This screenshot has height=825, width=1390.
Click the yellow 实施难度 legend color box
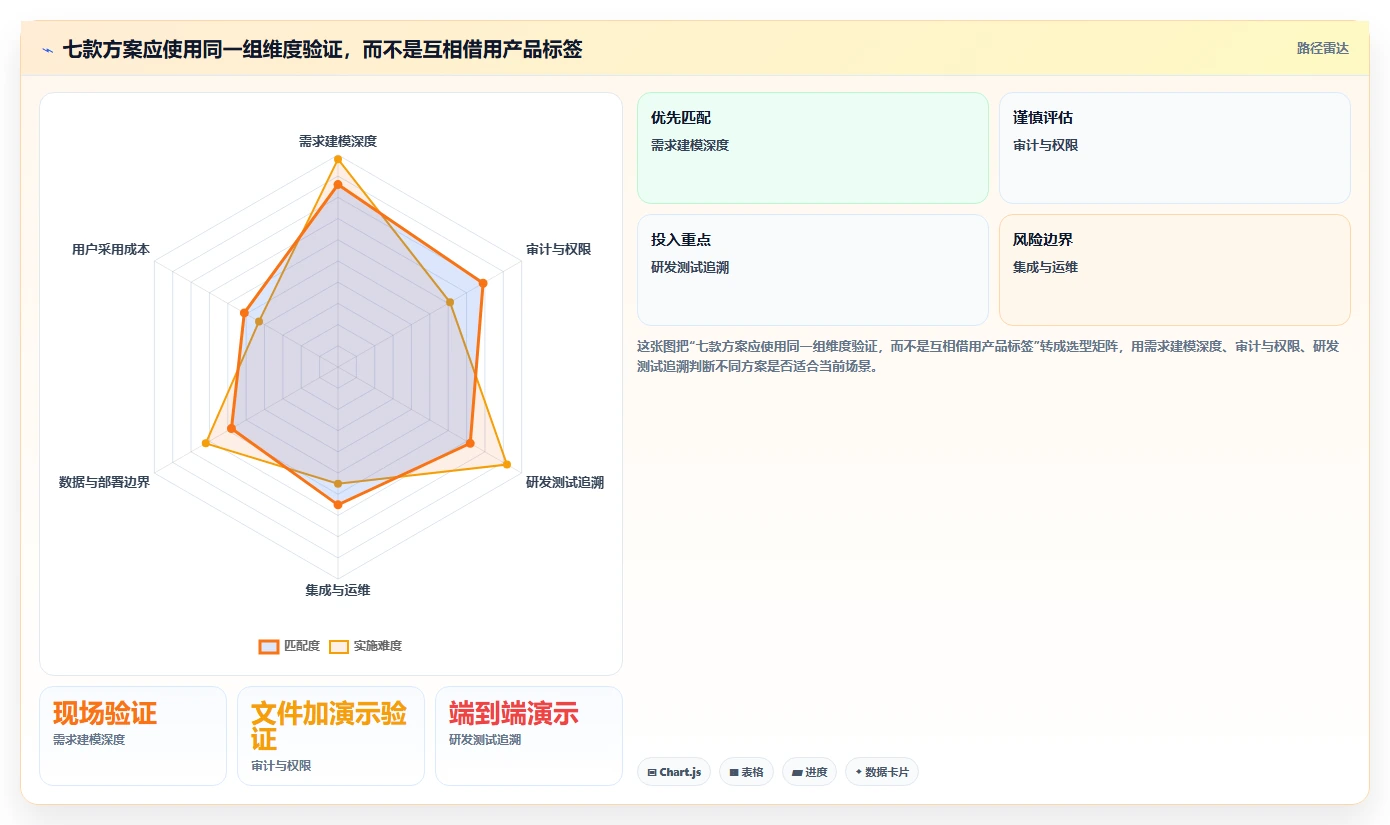pos(339,646)
